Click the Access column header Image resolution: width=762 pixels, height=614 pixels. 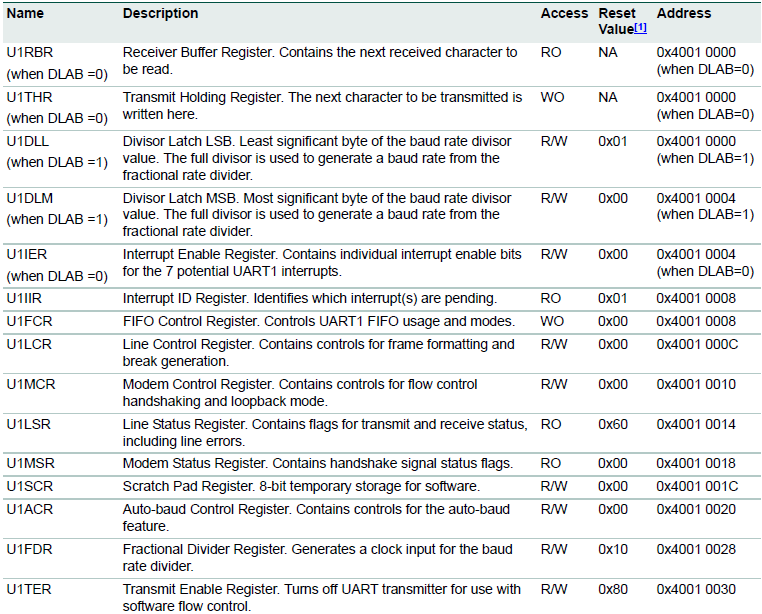[x=564, y=14]
